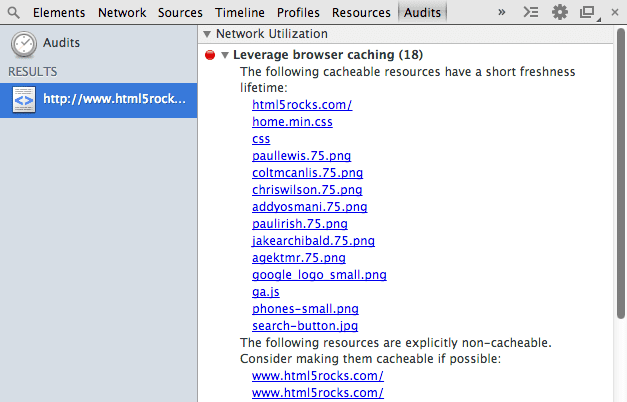Switch to the Network tab
This screenshot has width=627, height=402.
pos(121,13)
